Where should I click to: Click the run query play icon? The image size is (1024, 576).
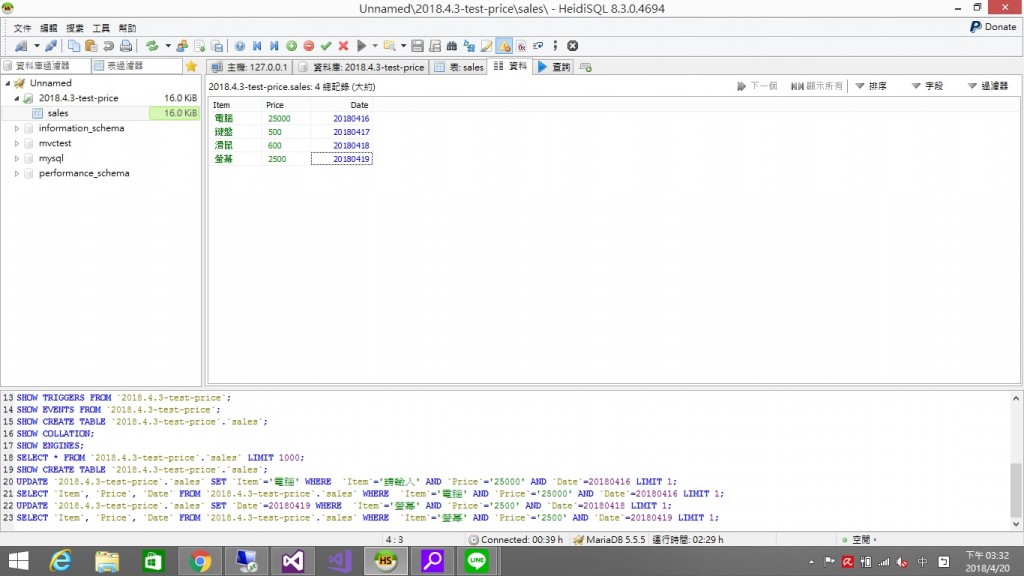362,46
